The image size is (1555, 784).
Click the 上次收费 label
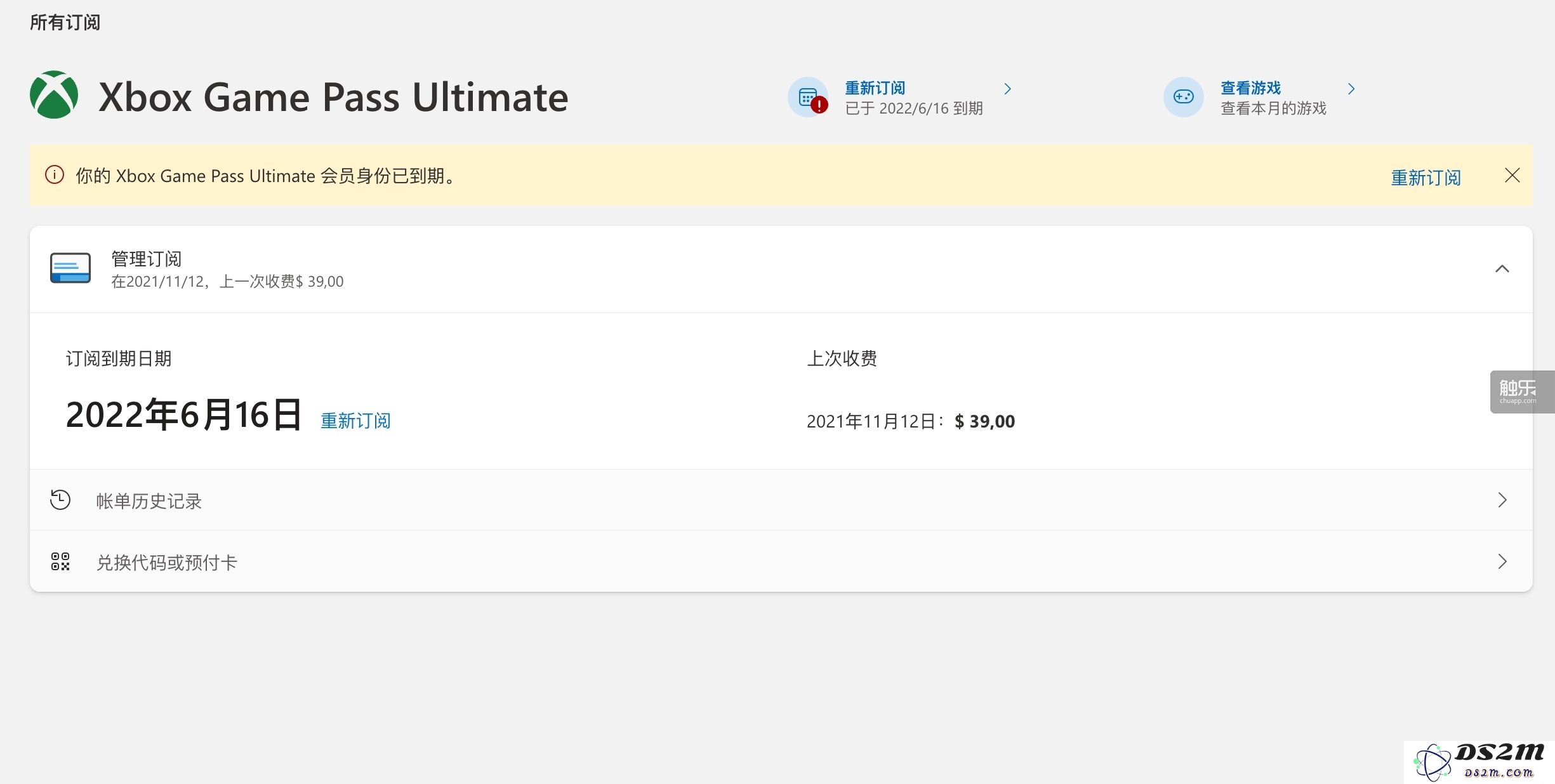coord(842,359)
